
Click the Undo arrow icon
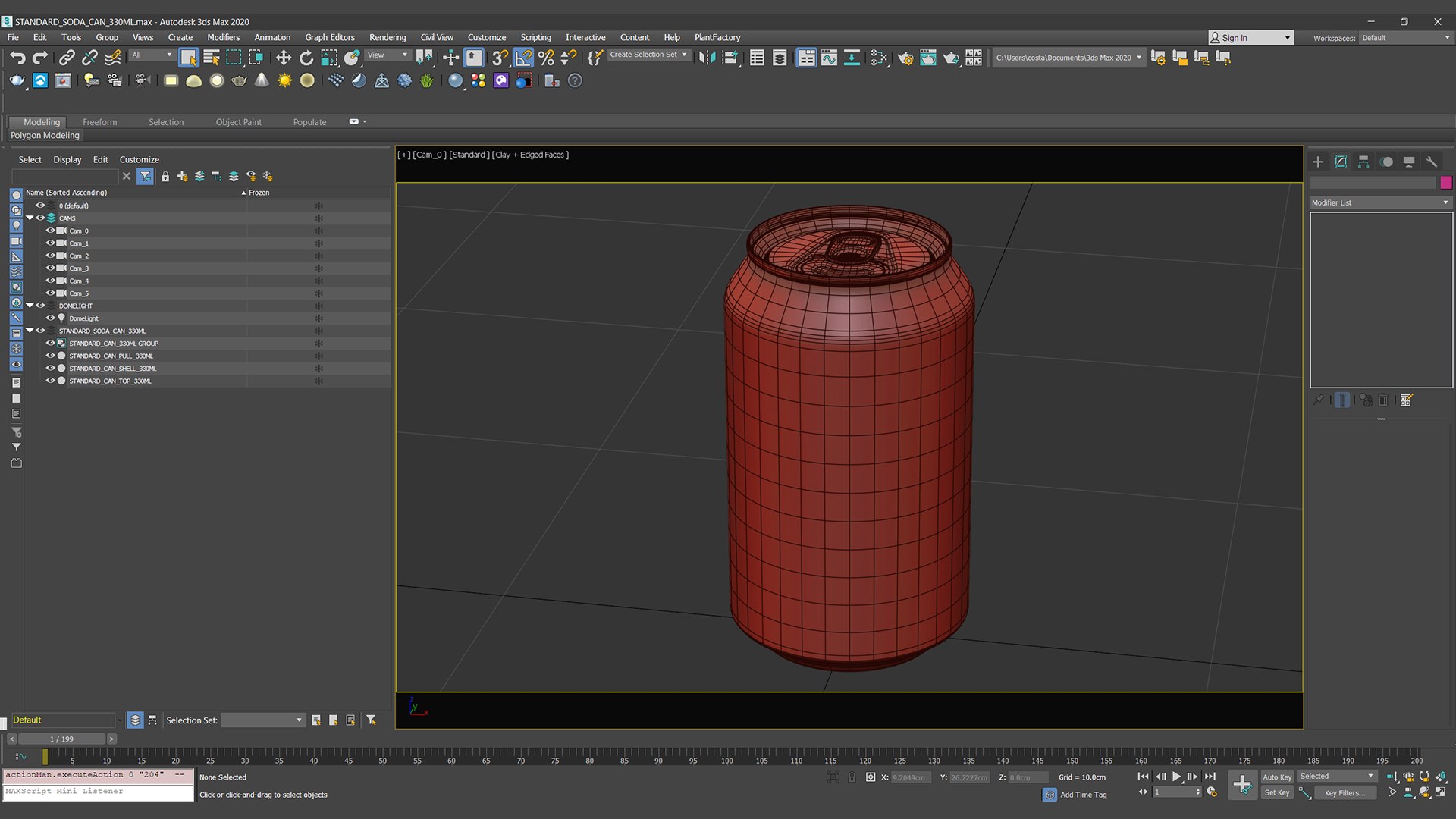click(17, 58)
